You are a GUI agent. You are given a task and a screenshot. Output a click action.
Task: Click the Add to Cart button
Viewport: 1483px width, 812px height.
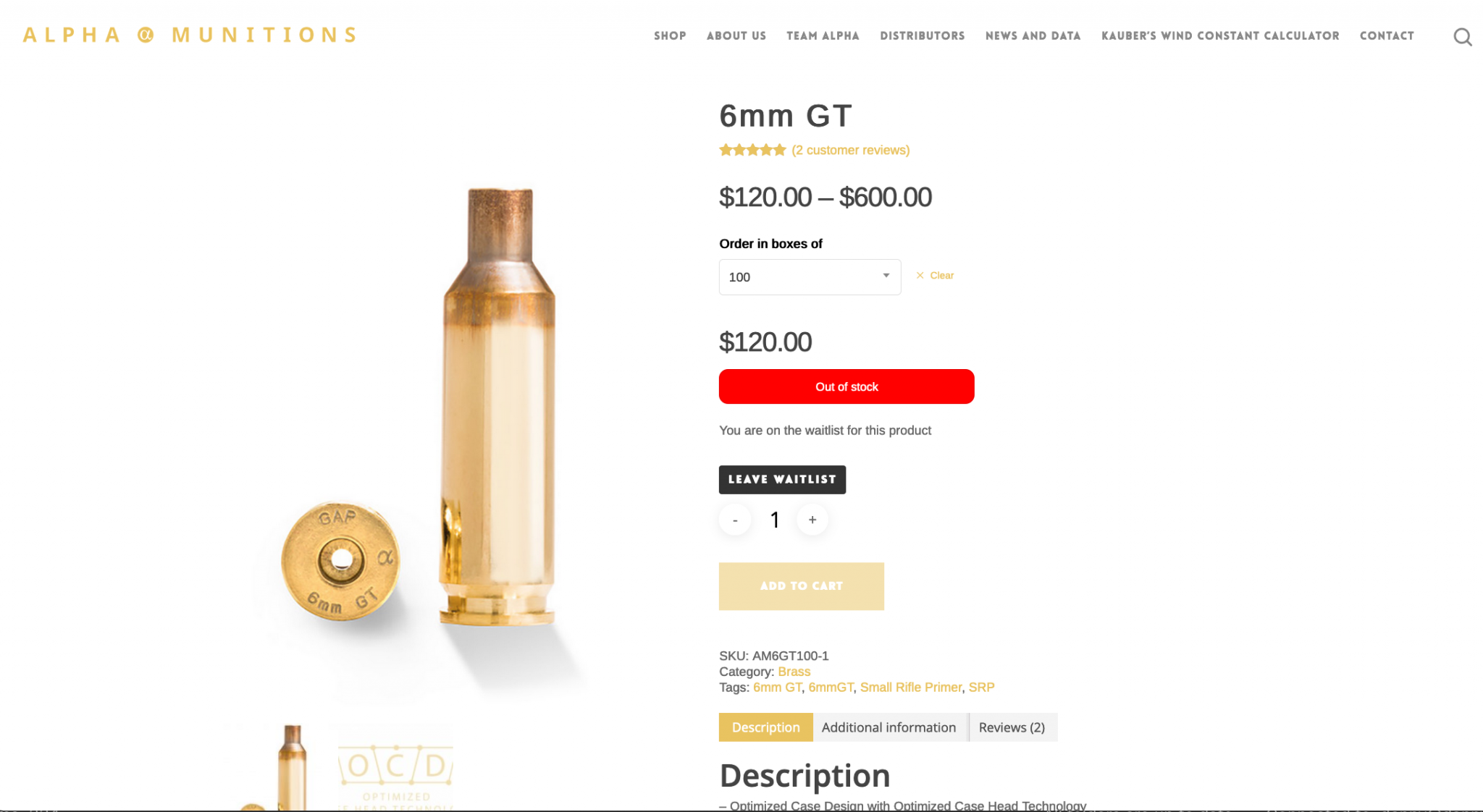(x=801, y=586)
